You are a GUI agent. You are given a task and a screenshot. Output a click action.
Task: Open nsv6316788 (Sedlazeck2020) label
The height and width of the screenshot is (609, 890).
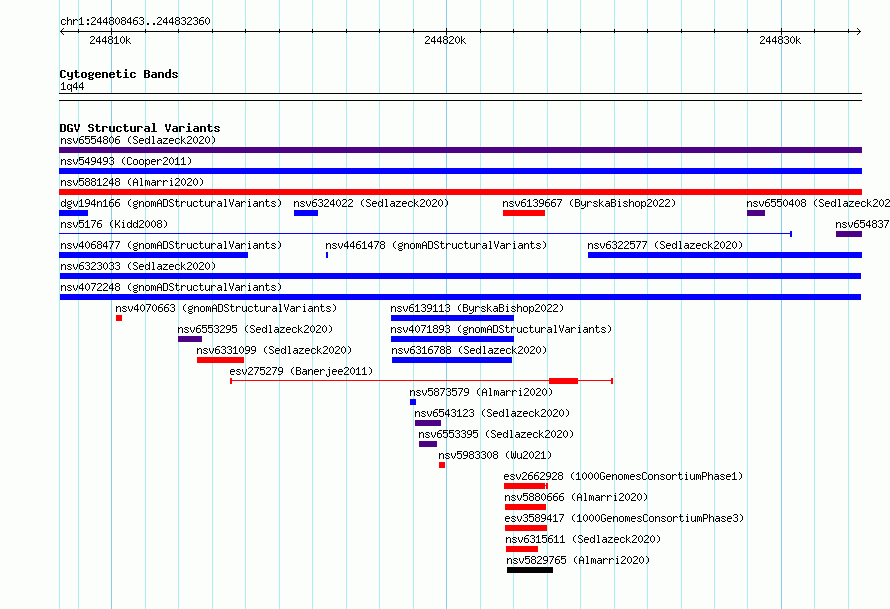point(469,350)
